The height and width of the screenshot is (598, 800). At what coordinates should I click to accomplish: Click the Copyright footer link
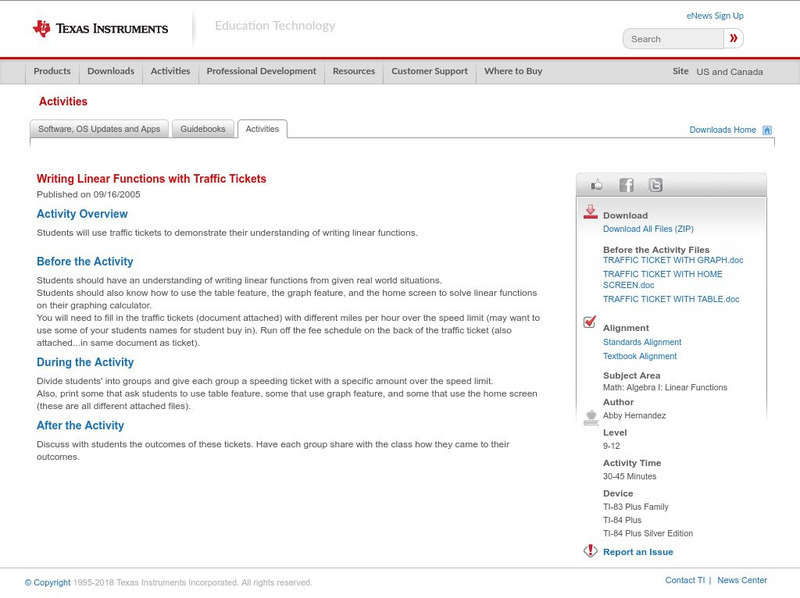pos(47,583)
